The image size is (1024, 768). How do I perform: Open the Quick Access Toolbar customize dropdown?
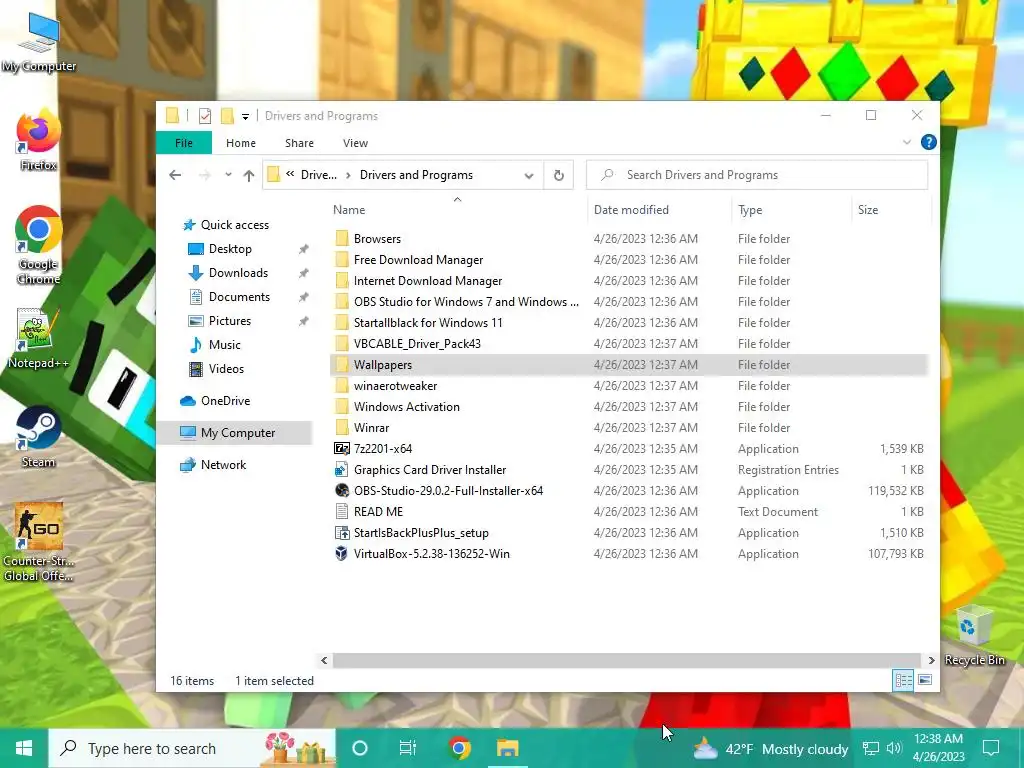(246, 116)
